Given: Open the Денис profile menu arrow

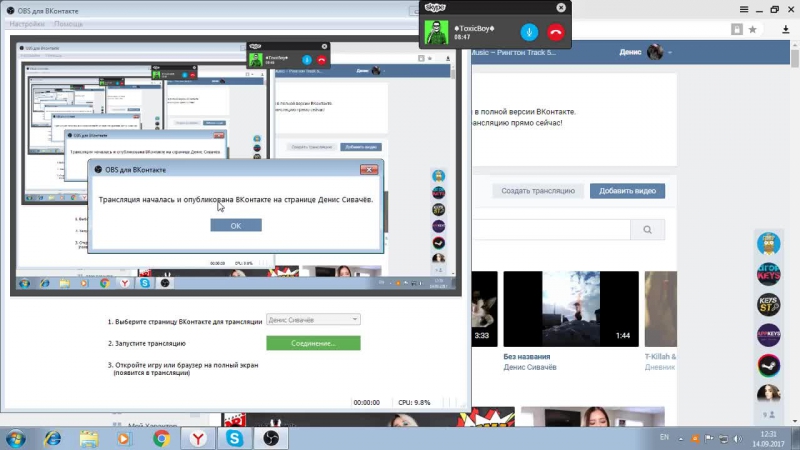Looking at the screenshot, I should point(670,53).
